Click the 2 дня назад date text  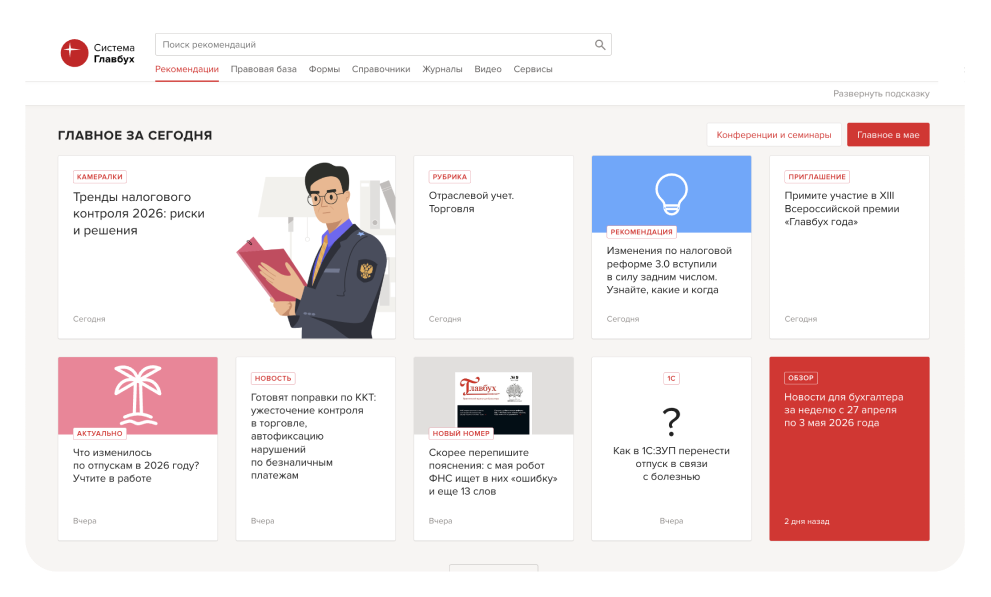pos(806,521)
